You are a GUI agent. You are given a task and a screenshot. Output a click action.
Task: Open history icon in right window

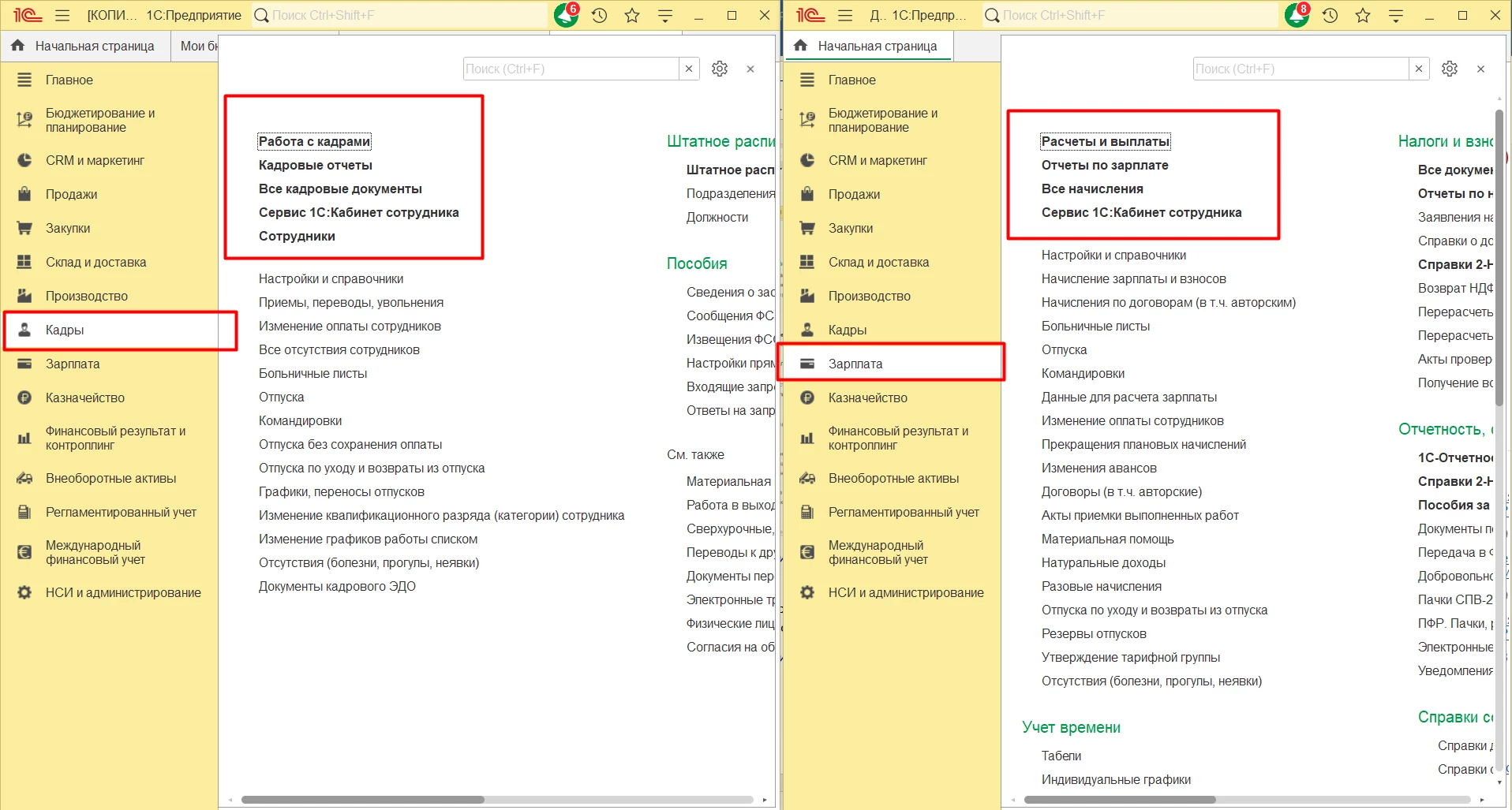click(x=1330, y=15)
